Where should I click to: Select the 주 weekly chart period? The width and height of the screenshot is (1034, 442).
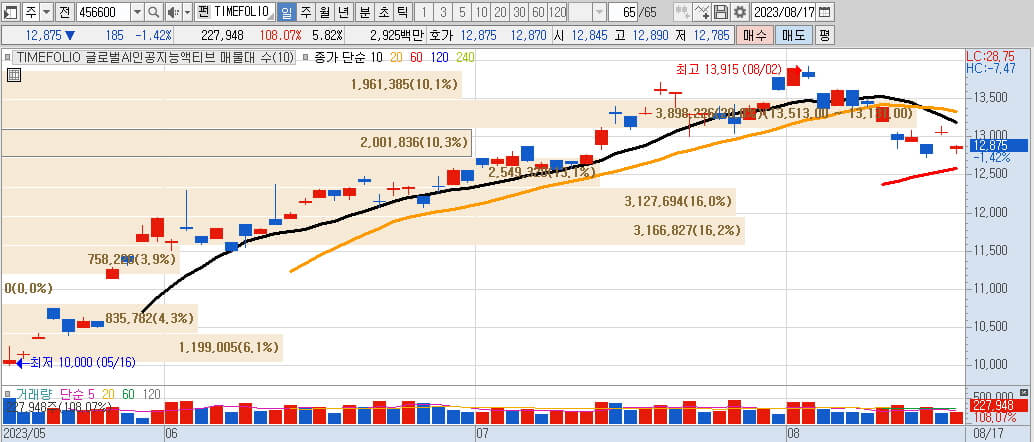tap(305, 11)
